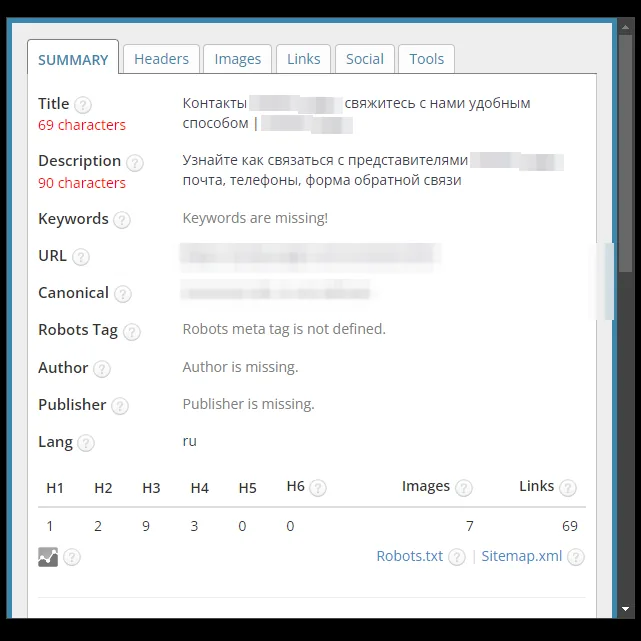Viewport: 641px width, 641px height.
Task: Open the Links tab
Action: (303, 59)
